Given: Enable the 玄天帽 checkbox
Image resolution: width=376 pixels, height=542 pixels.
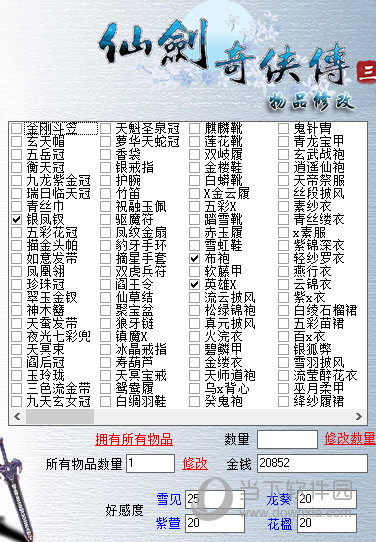Looking at the screenshot, I should (x=16, y=141).
